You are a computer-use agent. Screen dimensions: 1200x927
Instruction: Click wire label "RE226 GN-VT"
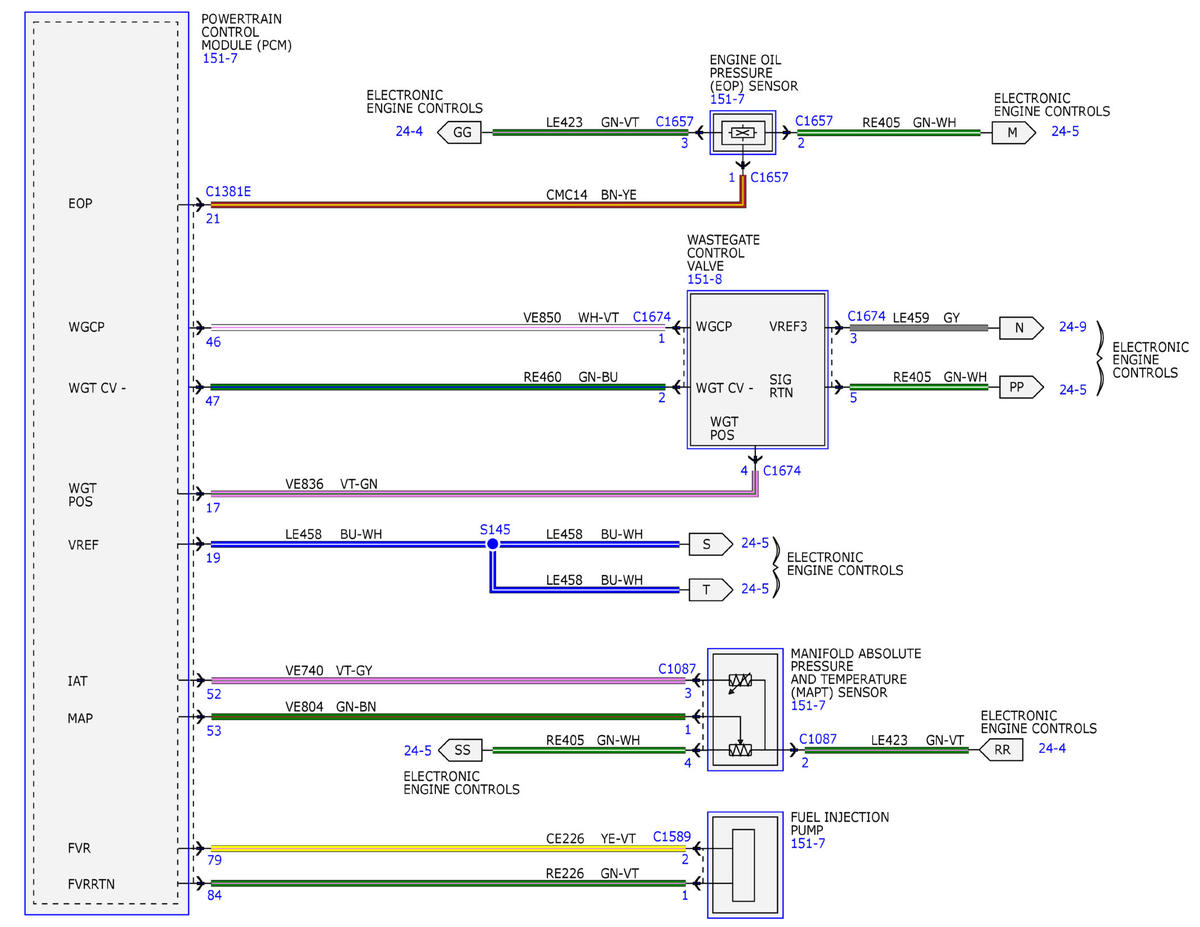point(592,873)
